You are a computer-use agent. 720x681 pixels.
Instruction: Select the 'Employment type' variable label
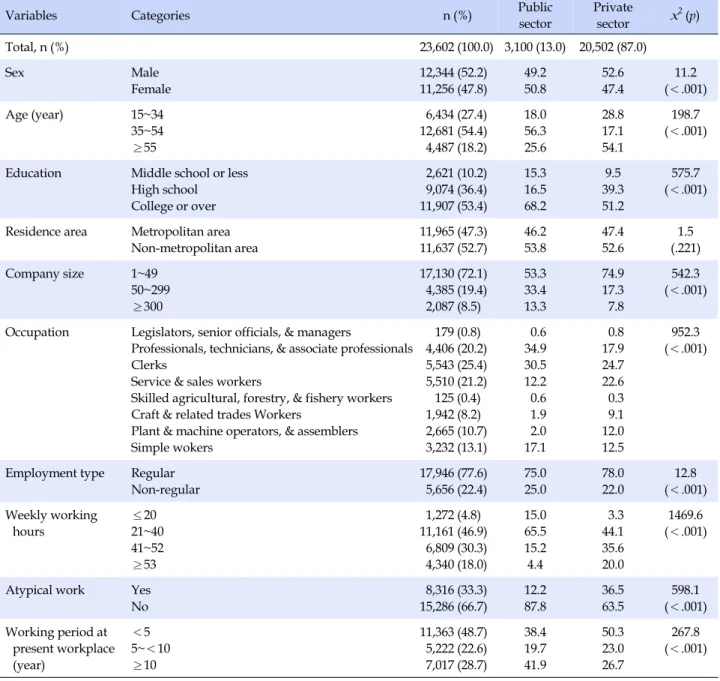55,473
